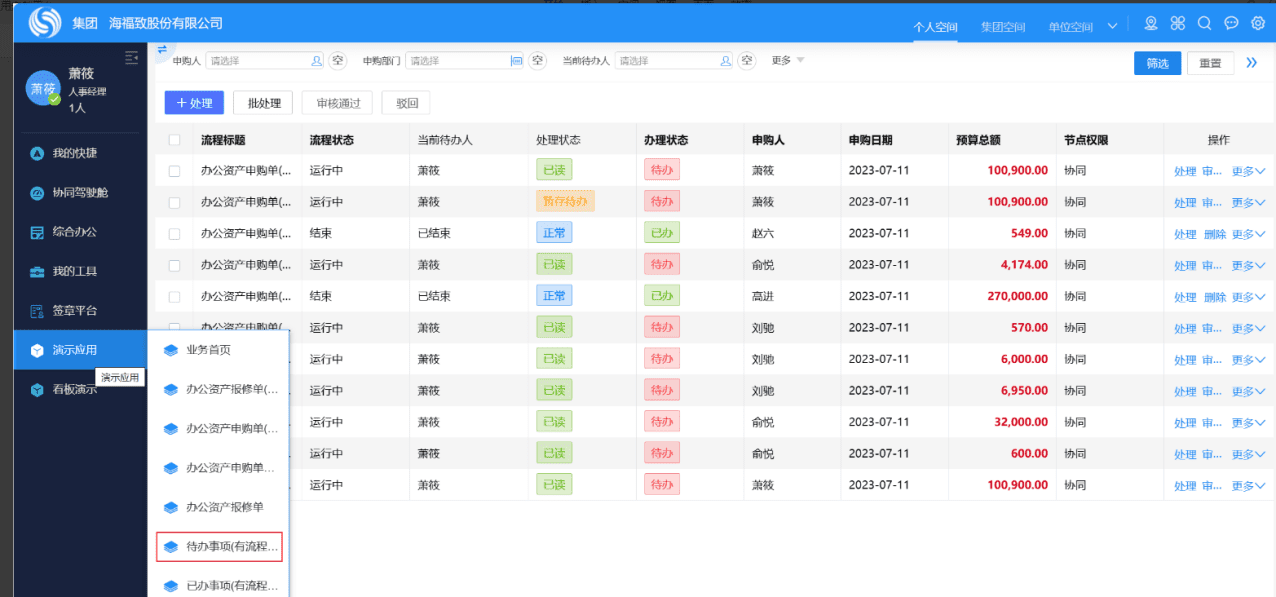
Task: Click the 我的工具 briefcase icon
Action: coord(36,272)
